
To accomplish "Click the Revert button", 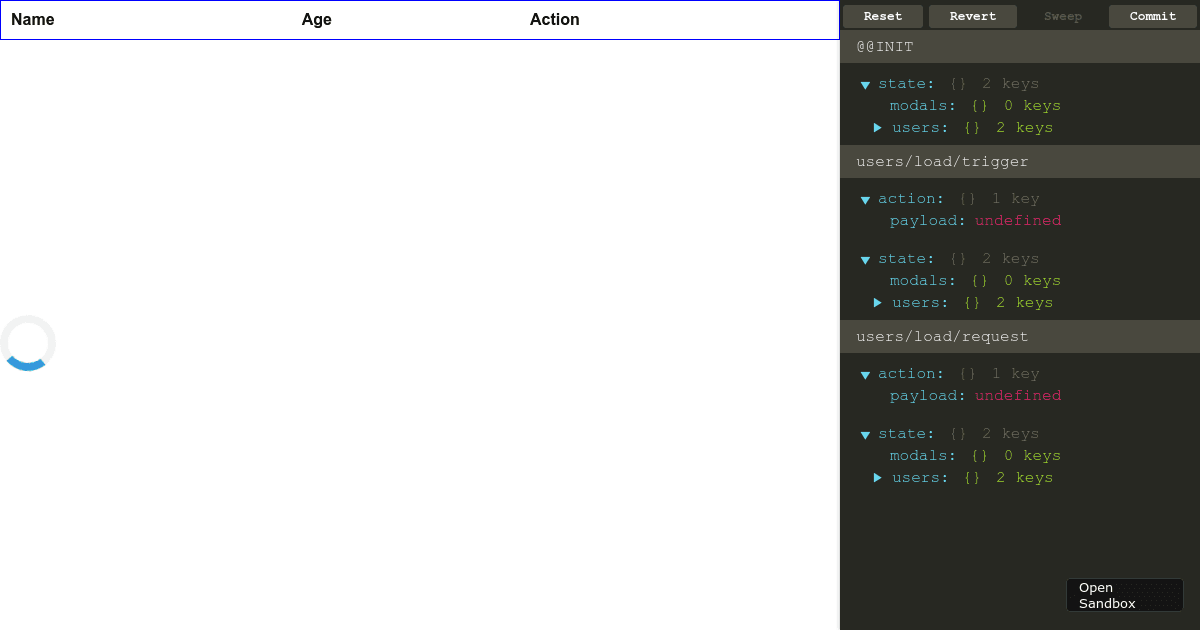I will tap(972, 16).
